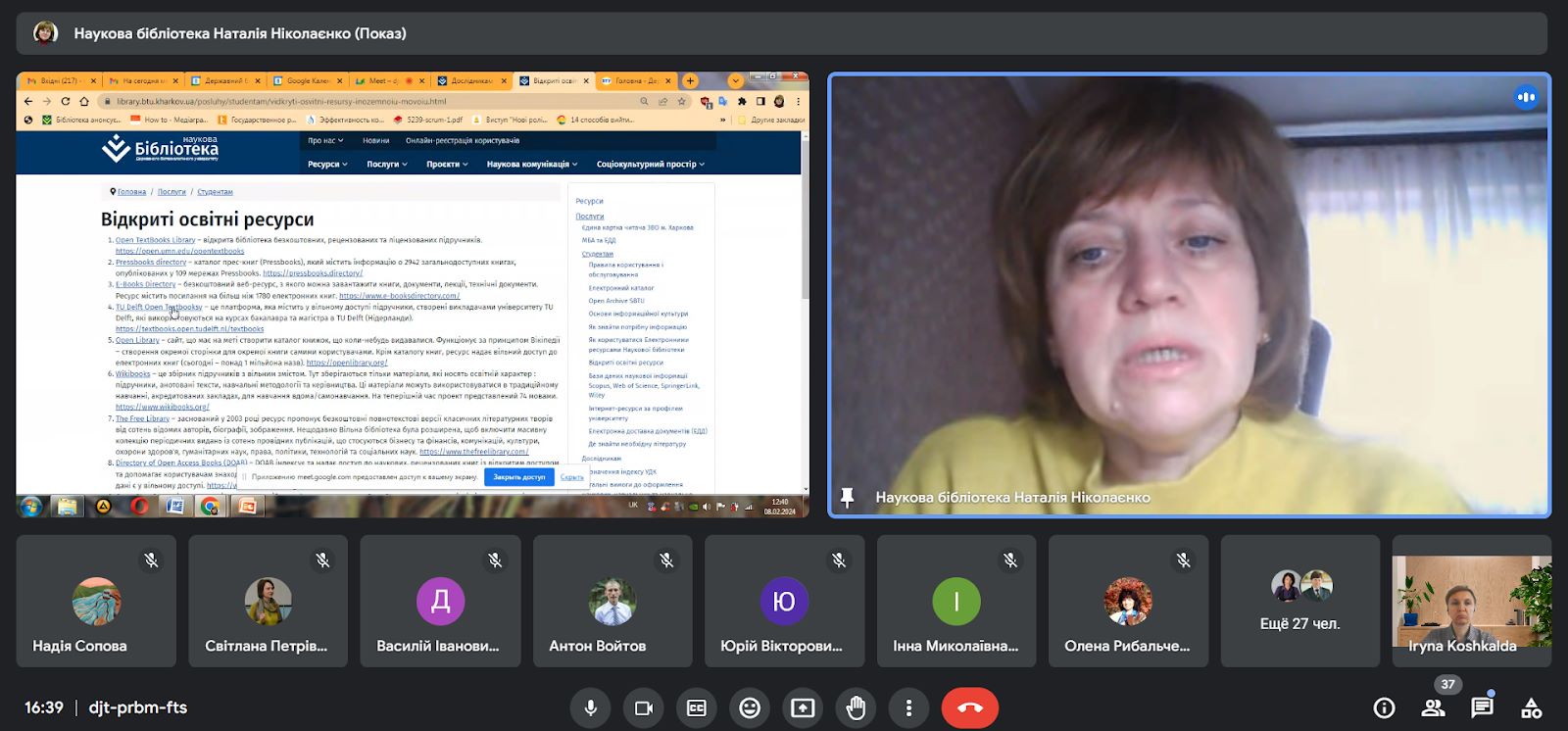1568x731 pixels.
Task: Mute your microphone in Meet controls
Action: 590,707
